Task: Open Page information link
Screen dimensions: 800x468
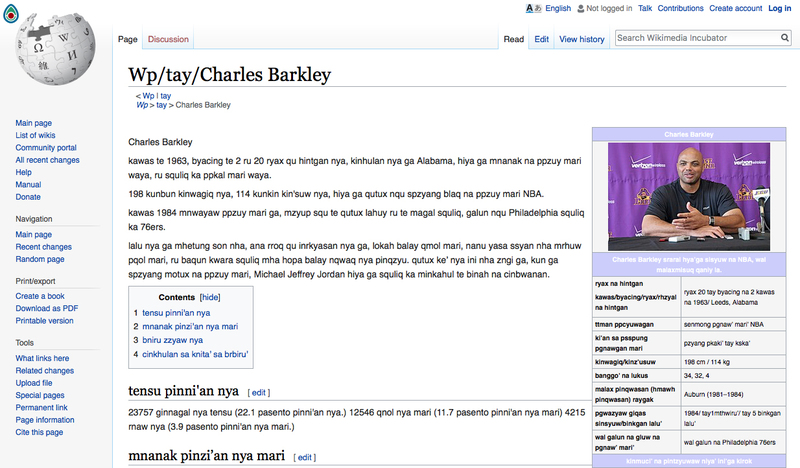Action: (45, 420)
